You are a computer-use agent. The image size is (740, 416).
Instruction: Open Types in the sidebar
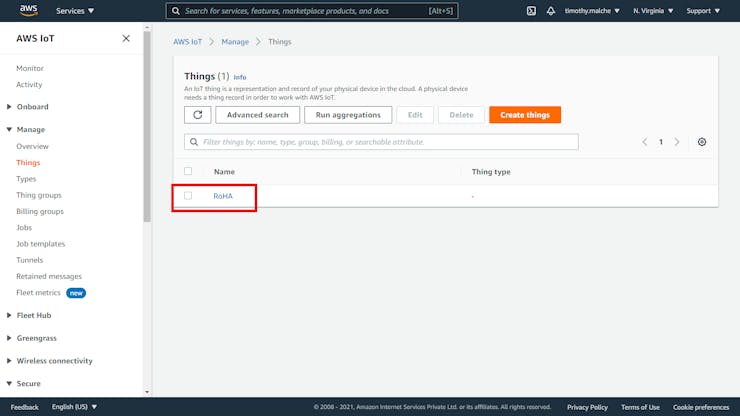coord(26,179)
